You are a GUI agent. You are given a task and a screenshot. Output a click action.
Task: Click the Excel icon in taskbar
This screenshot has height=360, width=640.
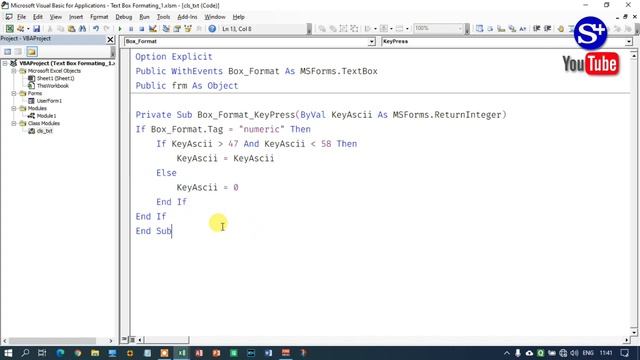(x=182, y=353)
